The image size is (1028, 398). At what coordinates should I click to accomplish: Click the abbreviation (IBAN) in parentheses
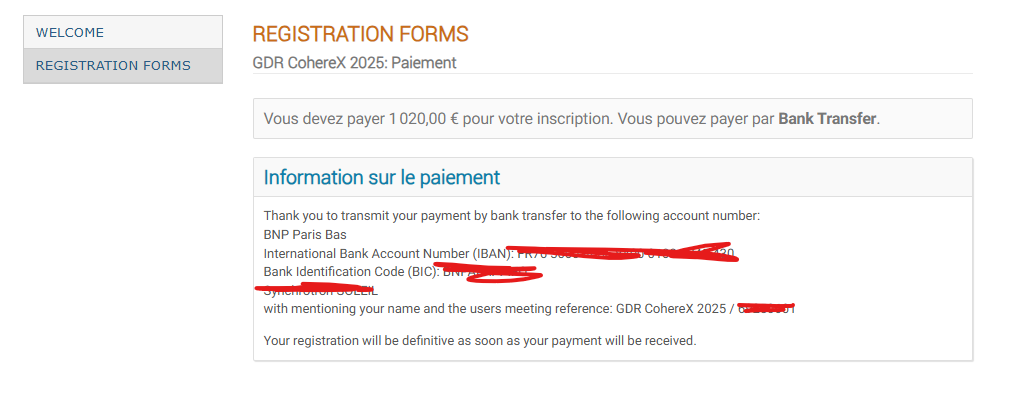pos(492,253)
